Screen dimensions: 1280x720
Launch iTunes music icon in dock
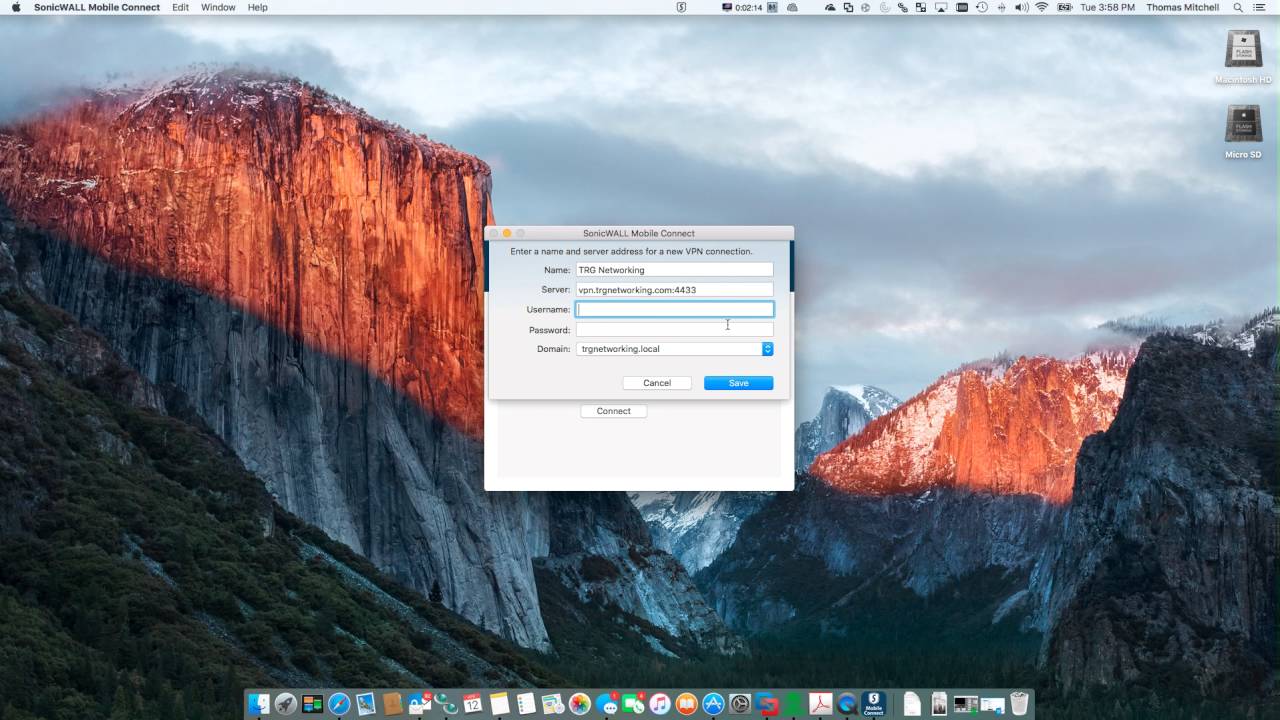pos(660,703)
